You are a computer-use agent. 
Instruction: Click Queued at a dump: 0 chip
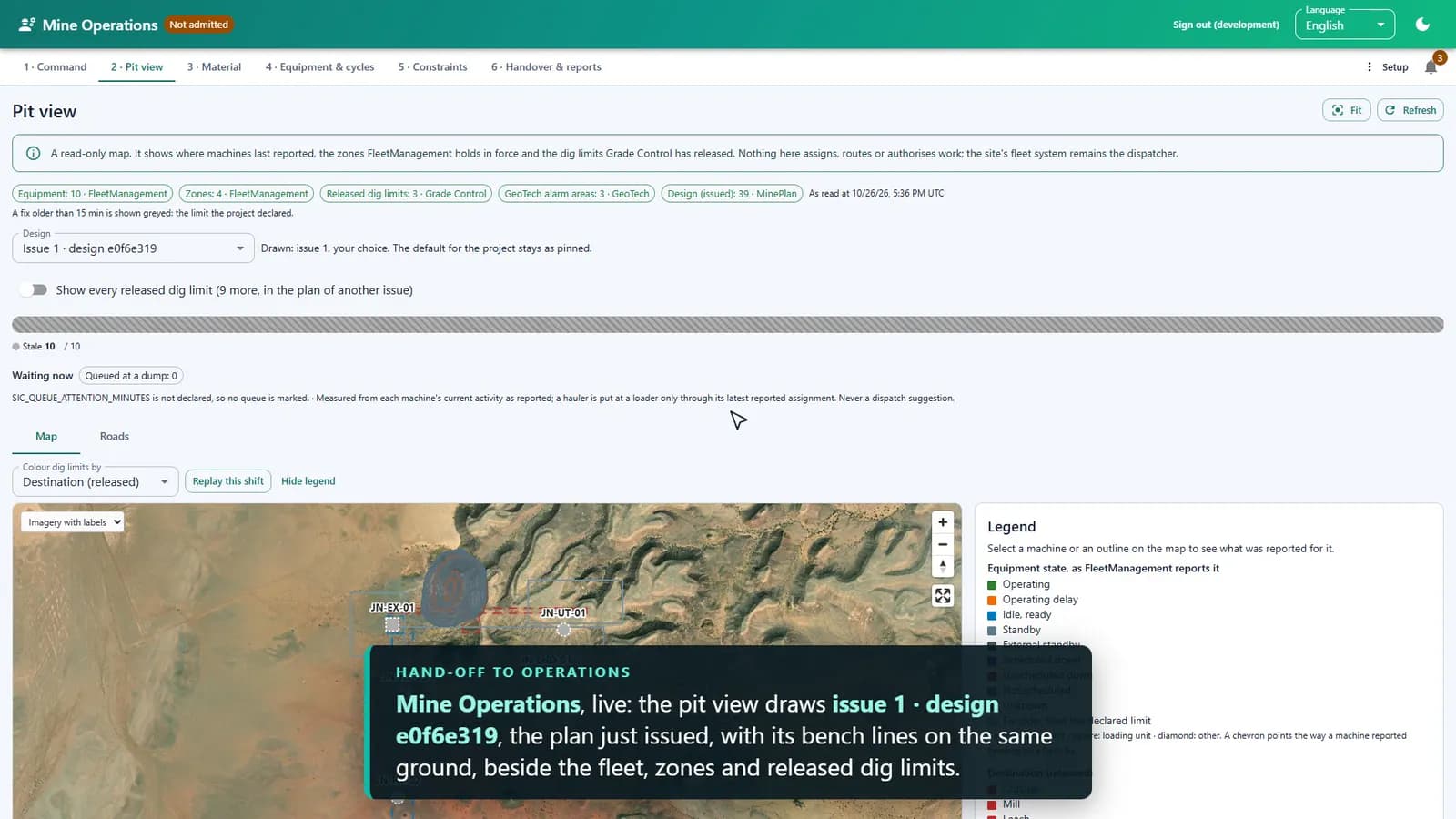pos(131,376)
